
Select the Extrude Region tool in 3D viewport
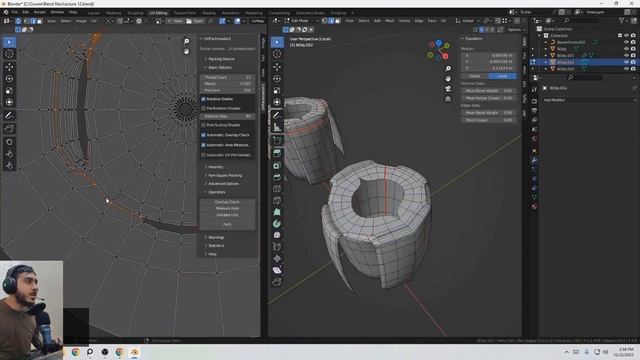click(277, 153)
